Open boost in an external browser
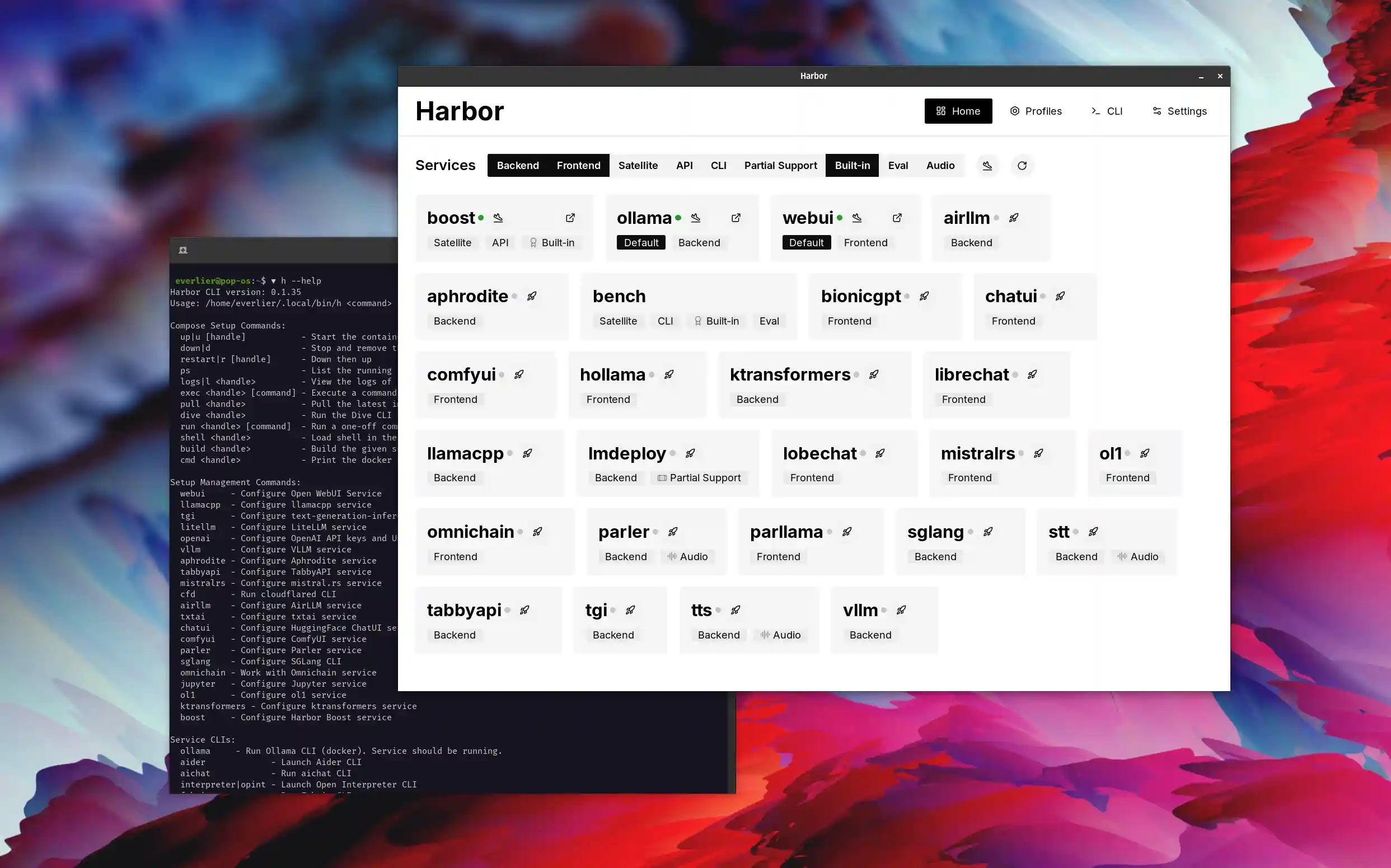The height and width of the screenshot is (868, 1391). 570,218
